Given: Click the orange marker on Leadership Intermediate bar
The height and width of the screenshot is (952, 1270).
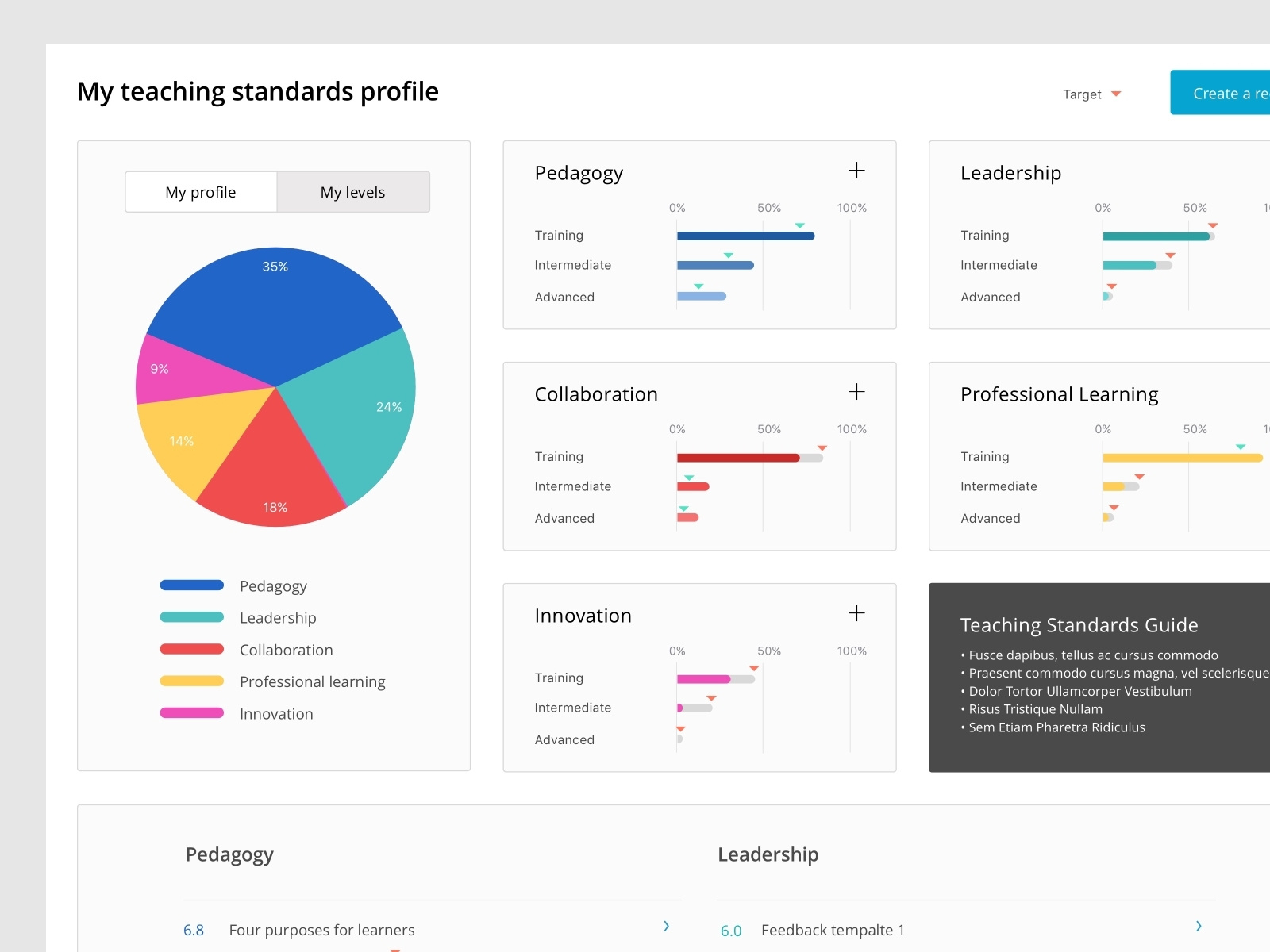Looking at the screenshot, I should pyautogui.click(x=1171, y=255).
